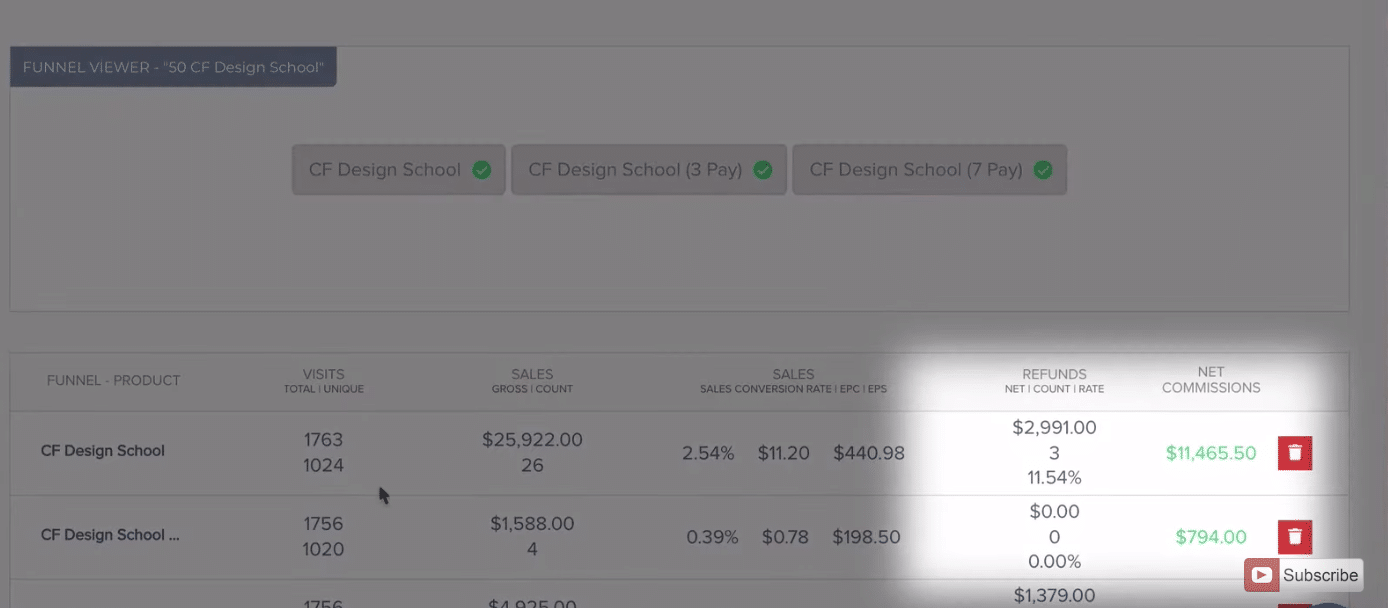
Task: Click the Subscribe button
Action: pyautogui.click(x=1304, y=575)
